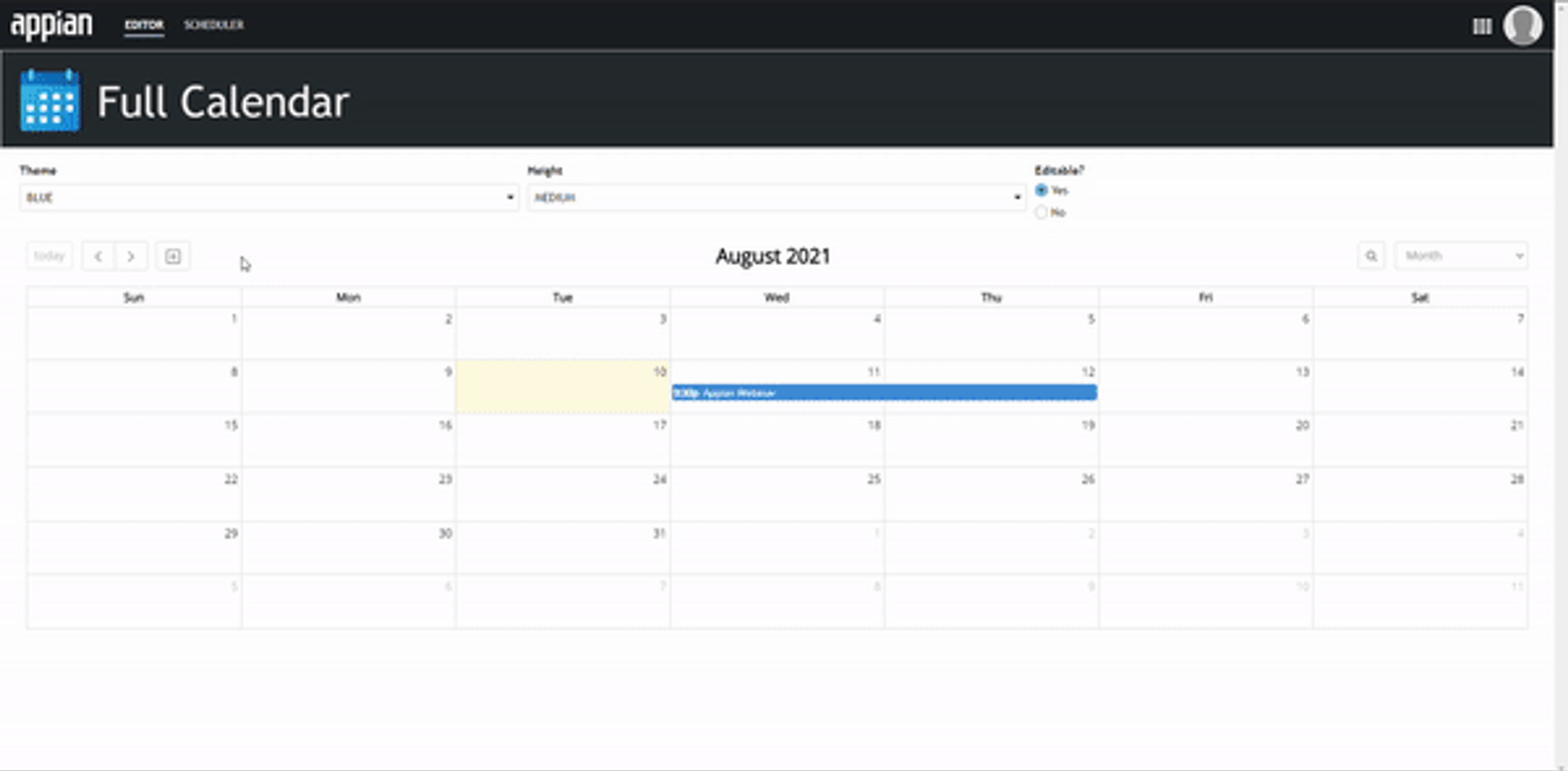
Task: Select August 17 day number
Action: point(660,426)
